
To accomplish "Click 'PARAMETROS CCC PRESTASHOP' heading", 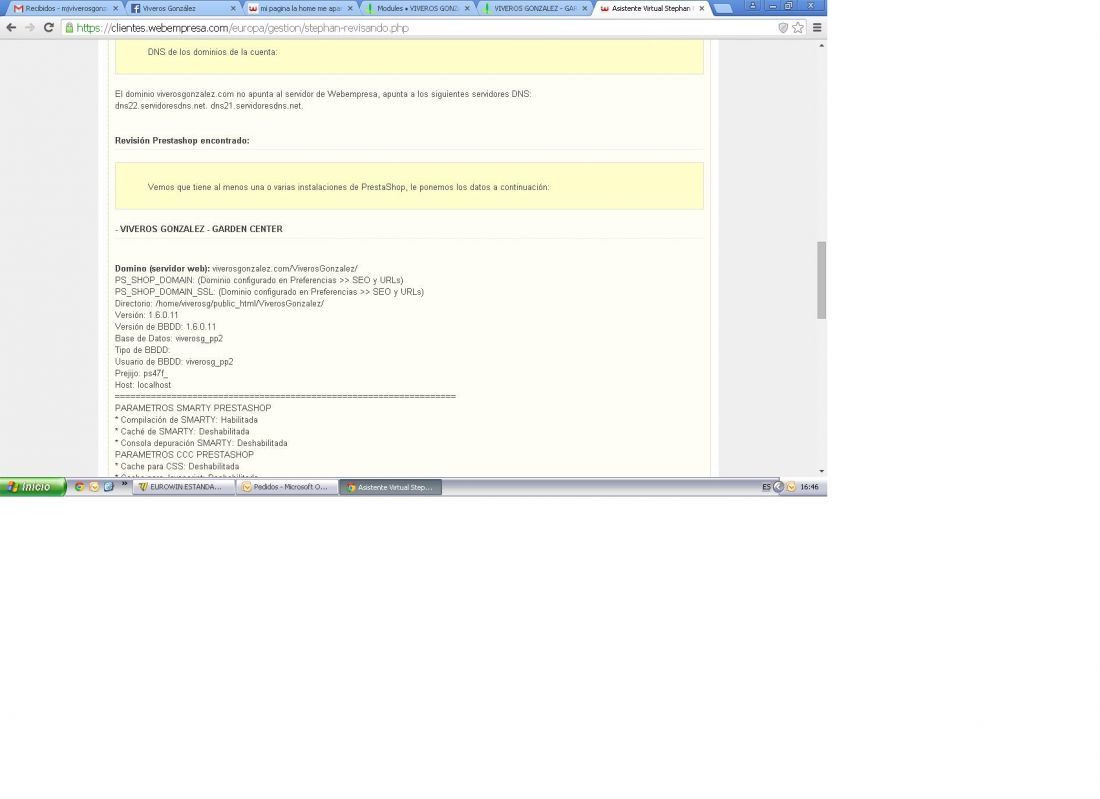I will pyautogui.click(x=185, y=455).
